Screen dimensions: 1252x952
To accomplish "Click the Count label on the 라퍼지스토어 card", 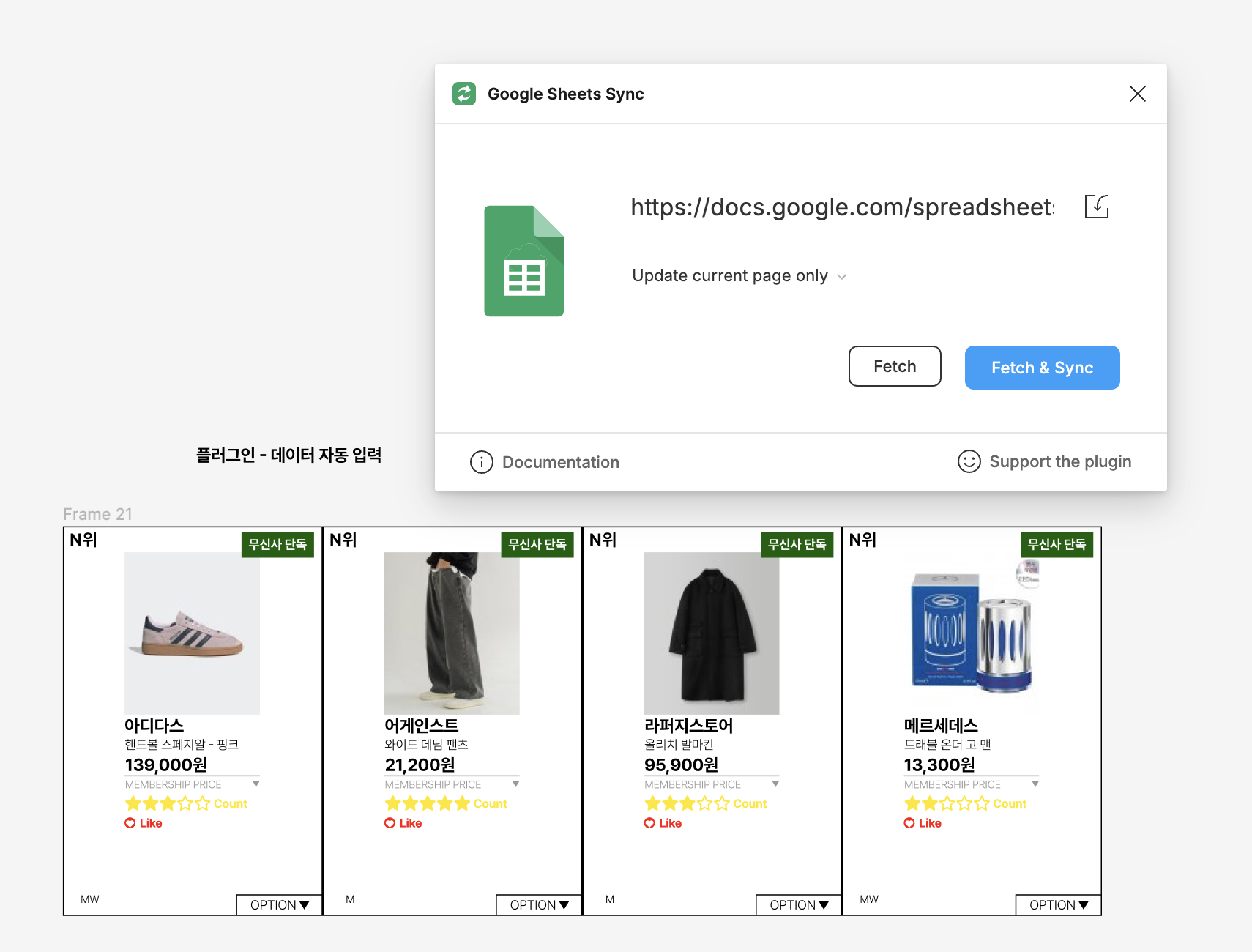I will coord(750,804).
